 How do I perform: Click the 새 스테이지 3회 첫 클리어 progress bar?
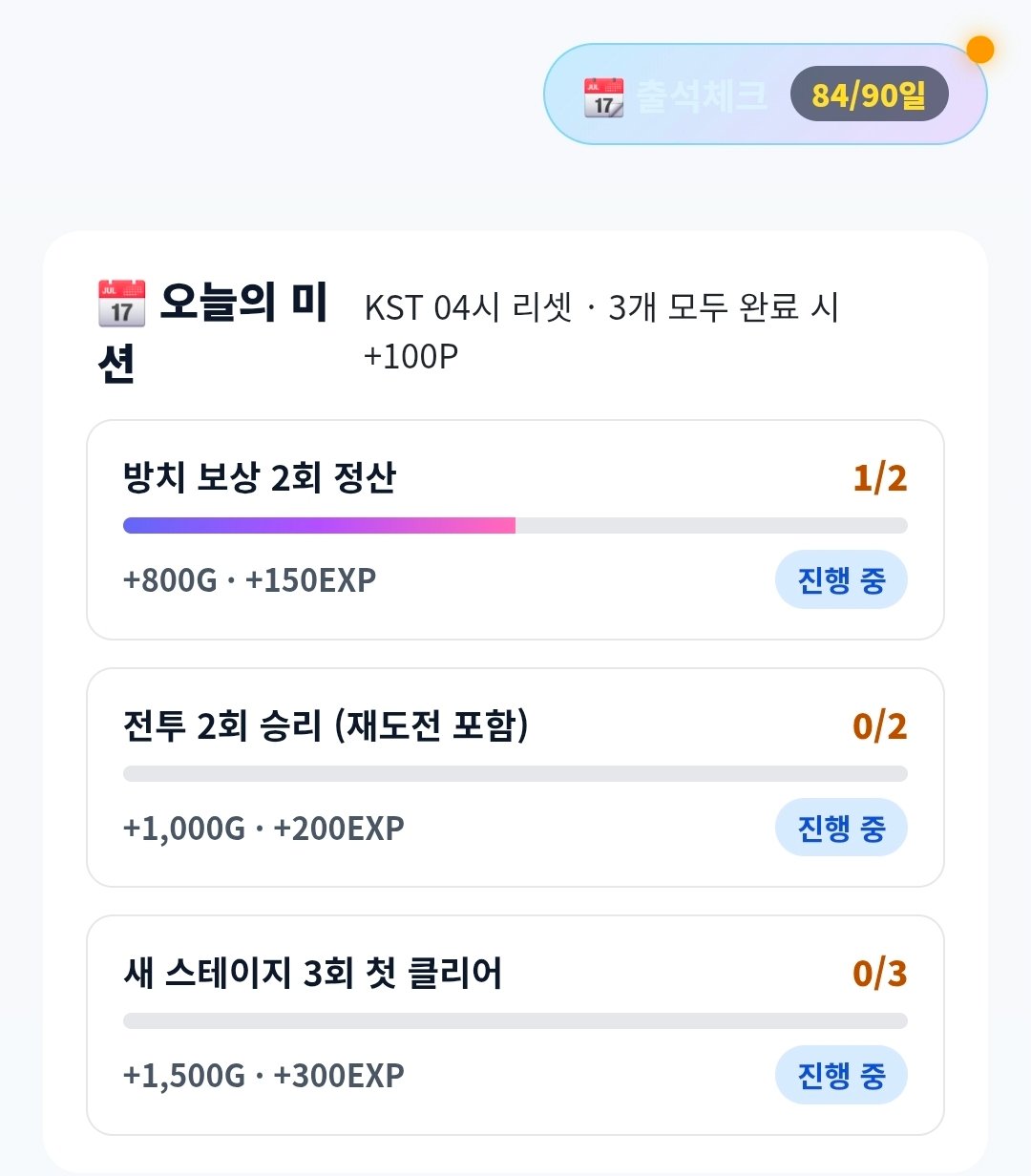(x=515, y=1020)
